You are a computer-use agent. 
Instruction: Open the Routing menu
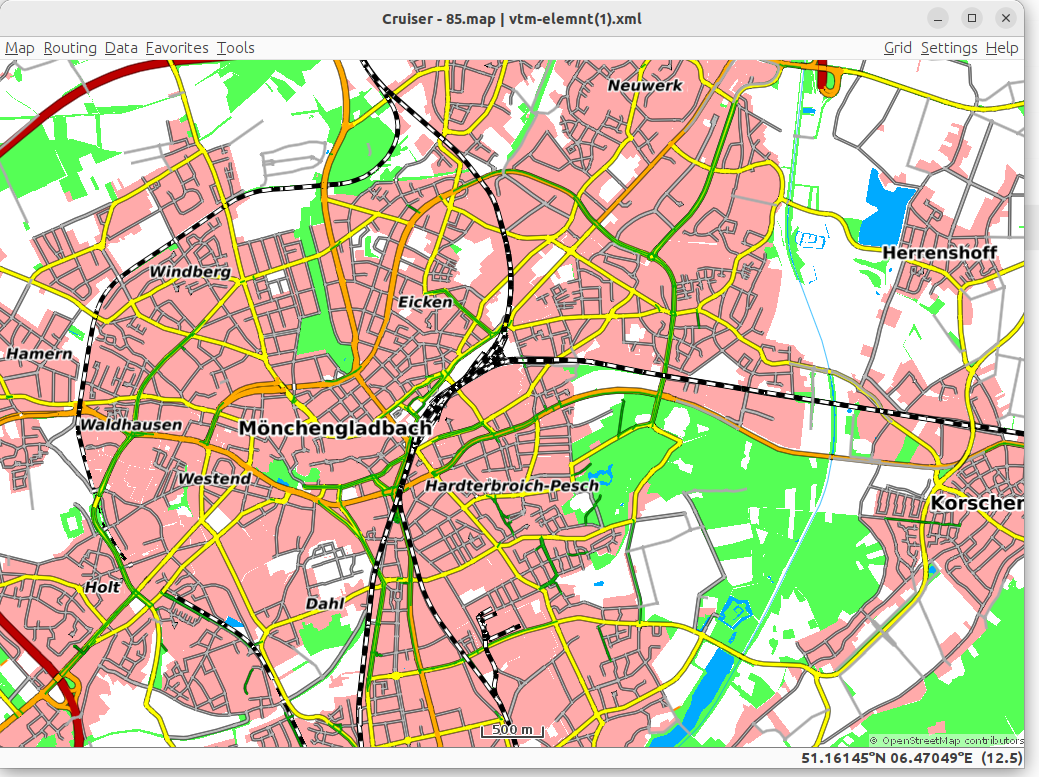point(70,48)
